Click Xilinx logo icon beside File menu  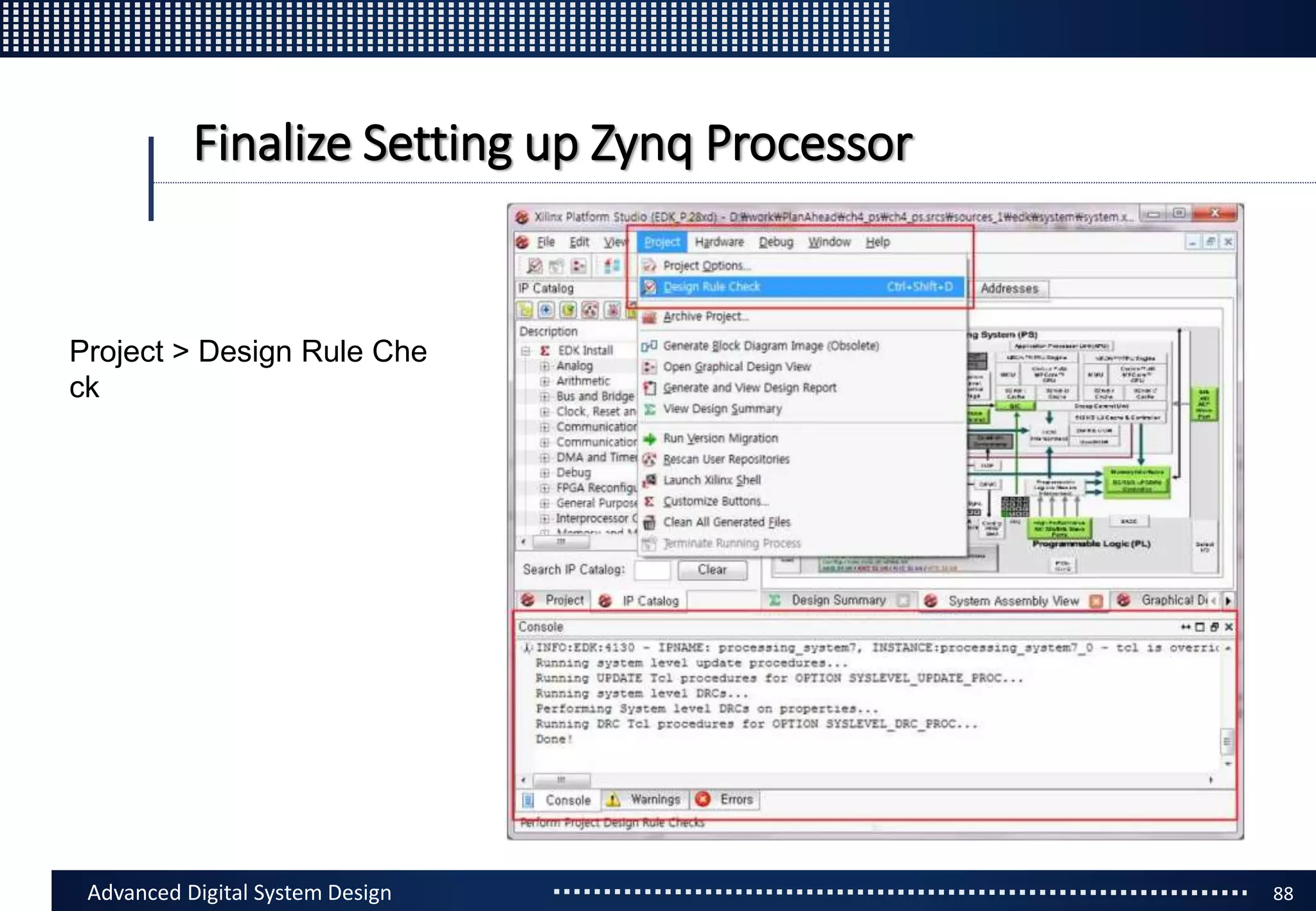click(x=522, y=242)
